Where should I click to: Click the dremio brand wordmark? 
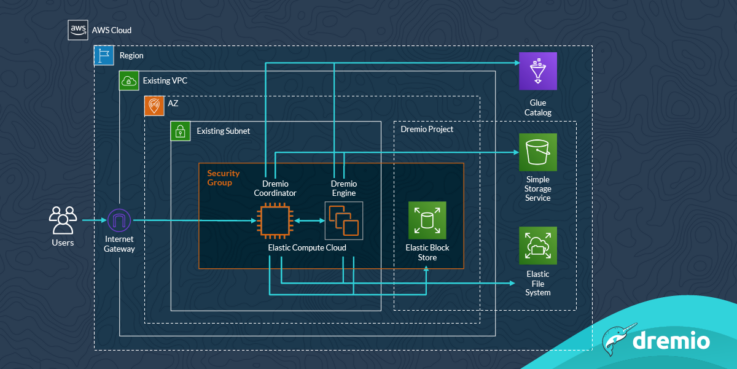pyautogui.click(x=671, y=339)
